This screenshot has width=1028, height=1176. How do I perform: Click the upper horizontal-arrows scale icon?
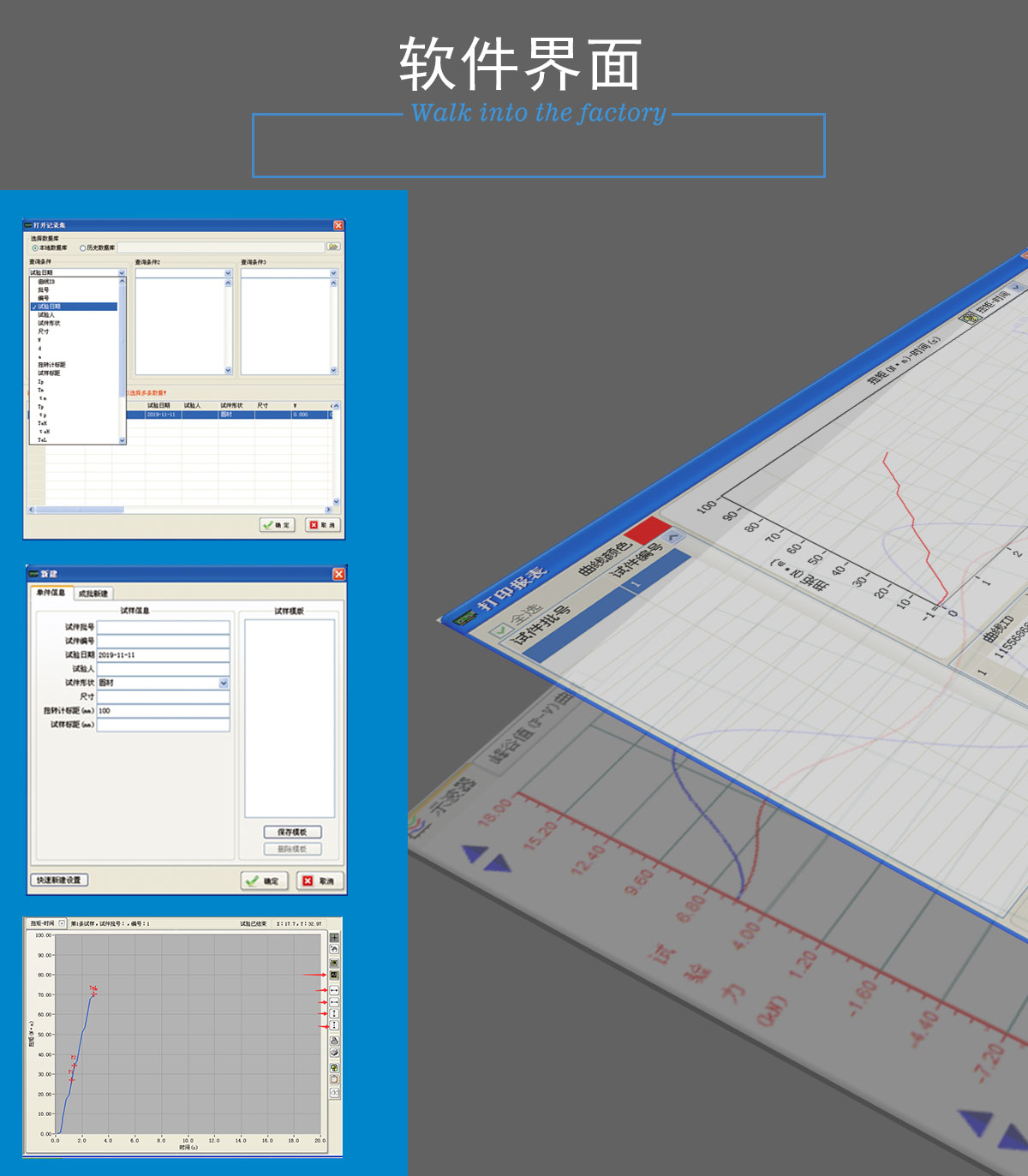pyautogui.click(x=334, y=990)
